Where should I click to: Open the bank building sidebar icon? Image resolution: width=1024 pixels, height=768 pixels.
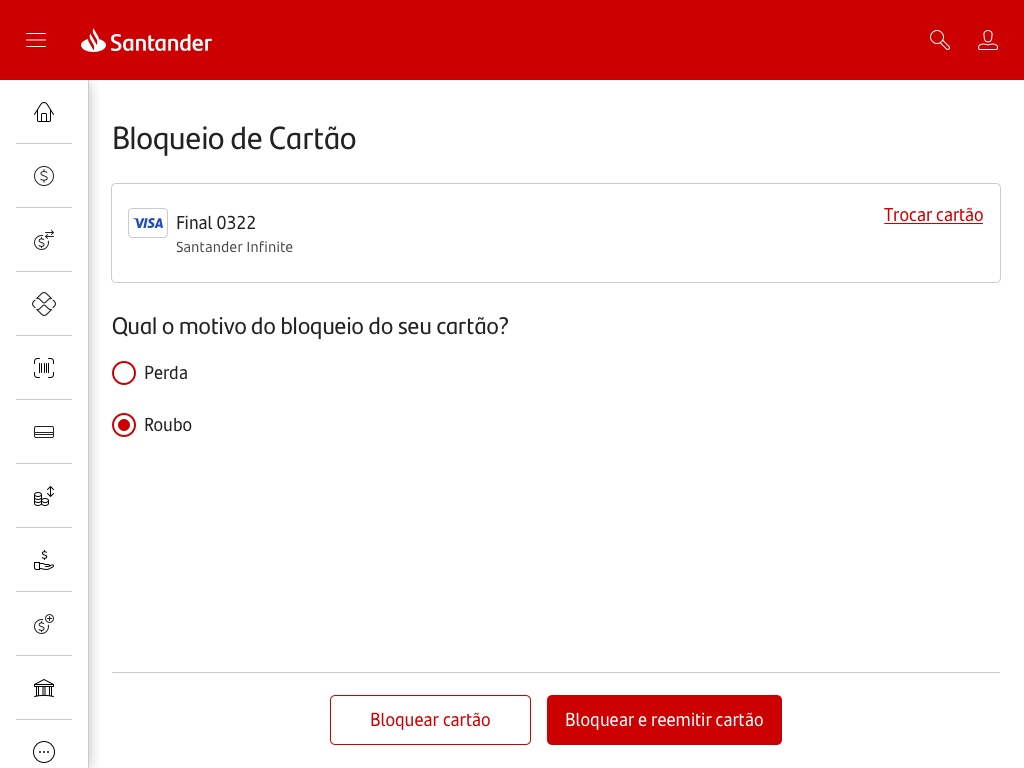coord(44,688)
